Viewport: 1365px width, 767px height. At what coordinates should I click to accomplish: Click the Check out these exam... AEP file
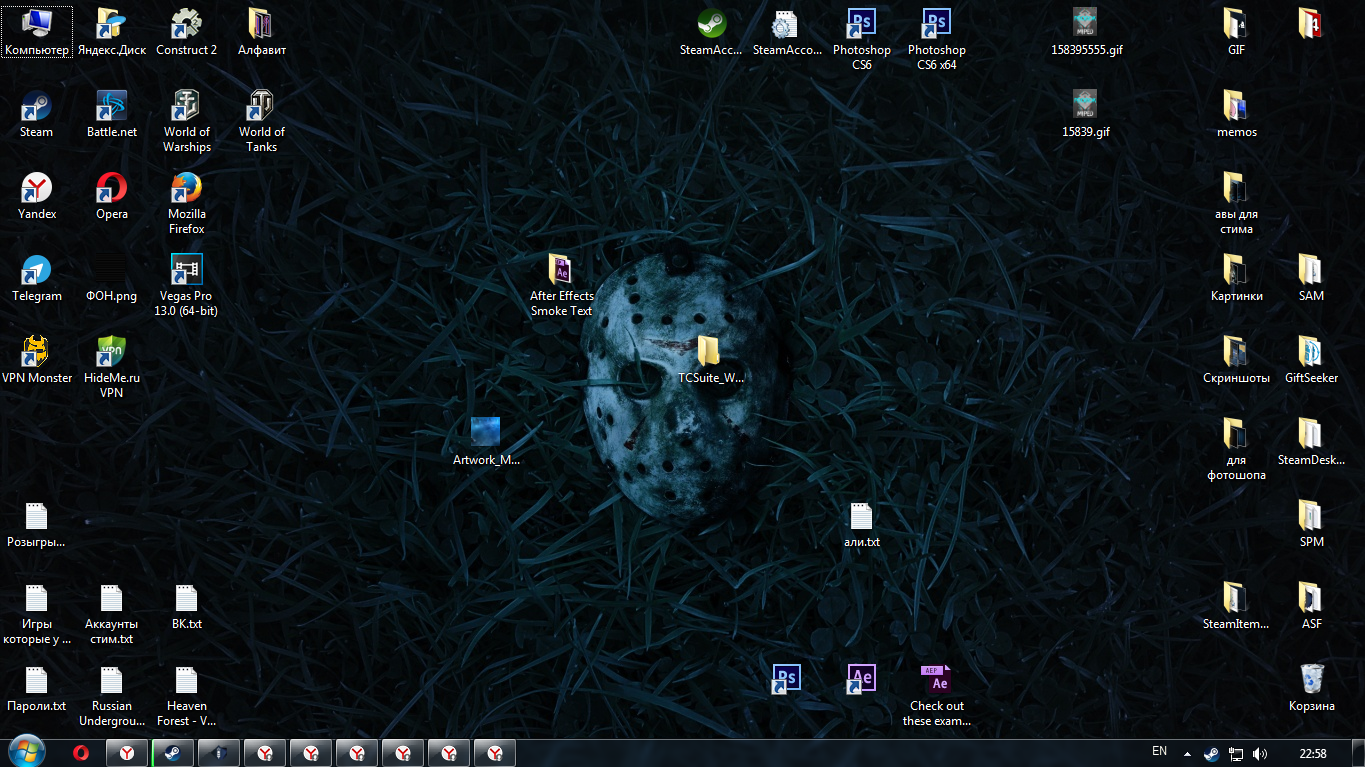coord(937,695)
